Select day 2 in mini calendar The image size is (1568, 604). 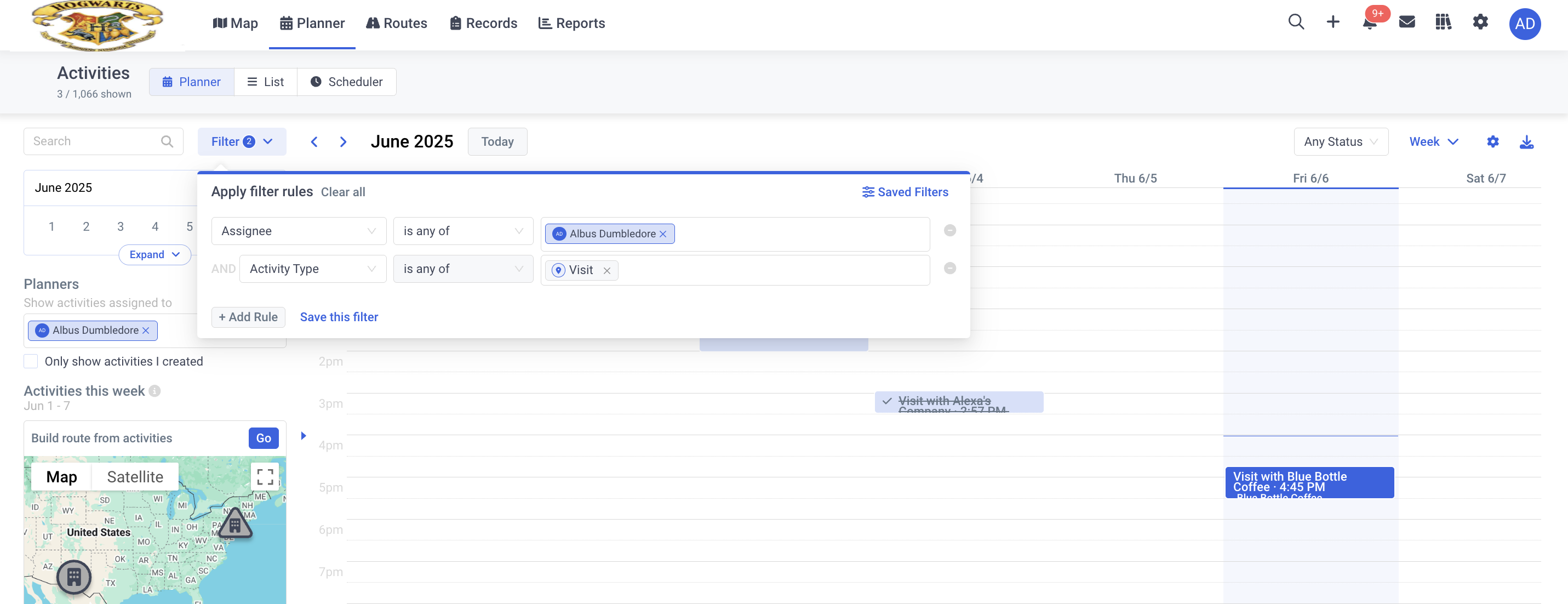pyautogui.click(x=87, y=226)
